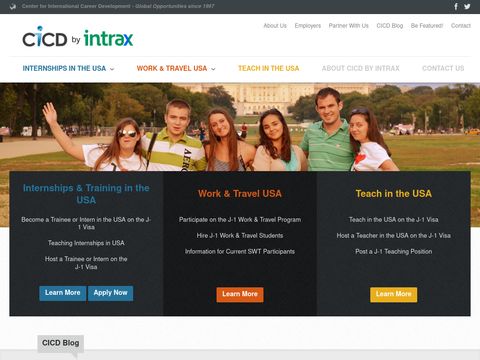Image resolution: width=480 pixels, height=360 pixels.
Task: Click the group photo hero banner
Action: [240, 127]
